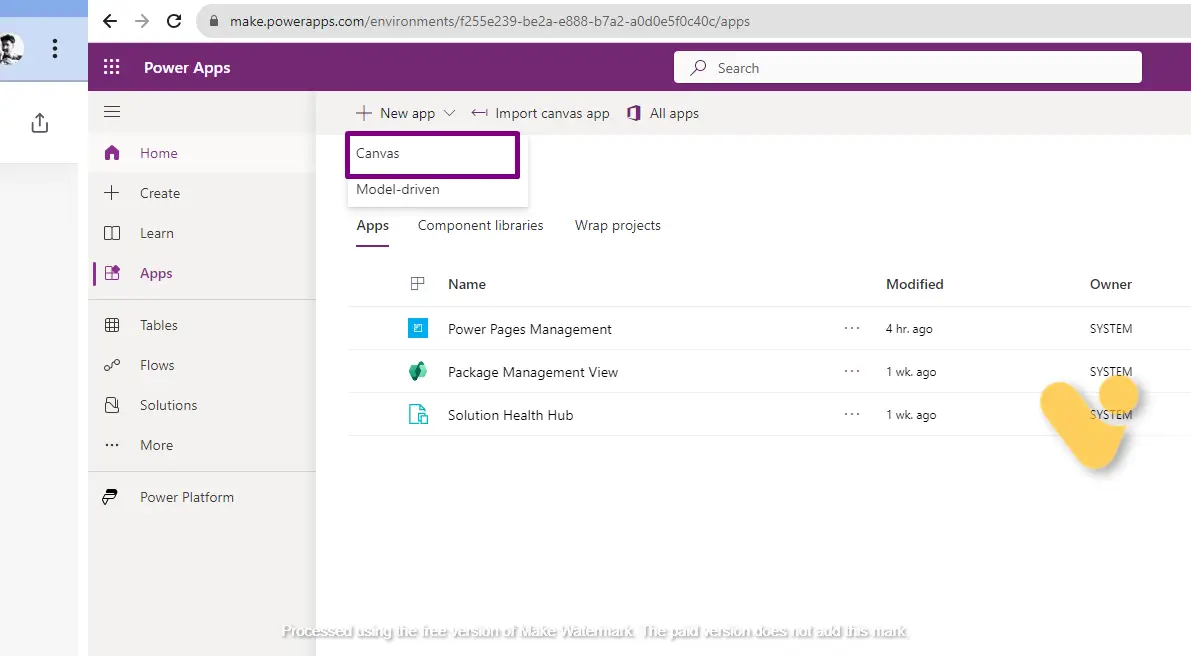Click the Solution Health Hub app icon
Image resolution: width=1191 pixels, height=656 pixels.
[x=418, y=415]
